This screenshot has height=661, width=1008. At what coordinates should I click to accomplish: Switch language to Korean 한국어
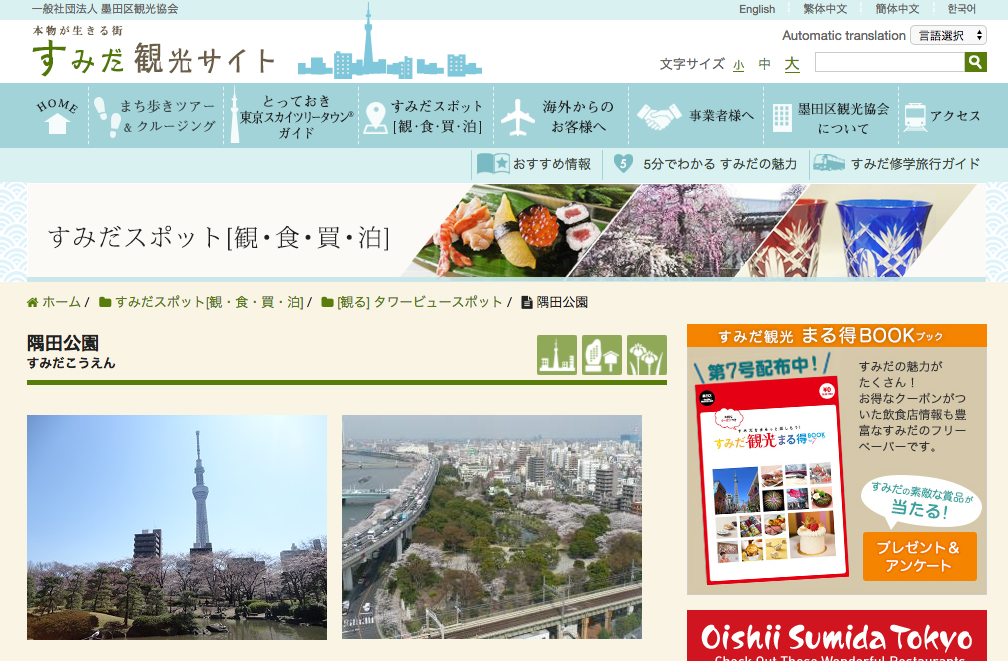961,9
